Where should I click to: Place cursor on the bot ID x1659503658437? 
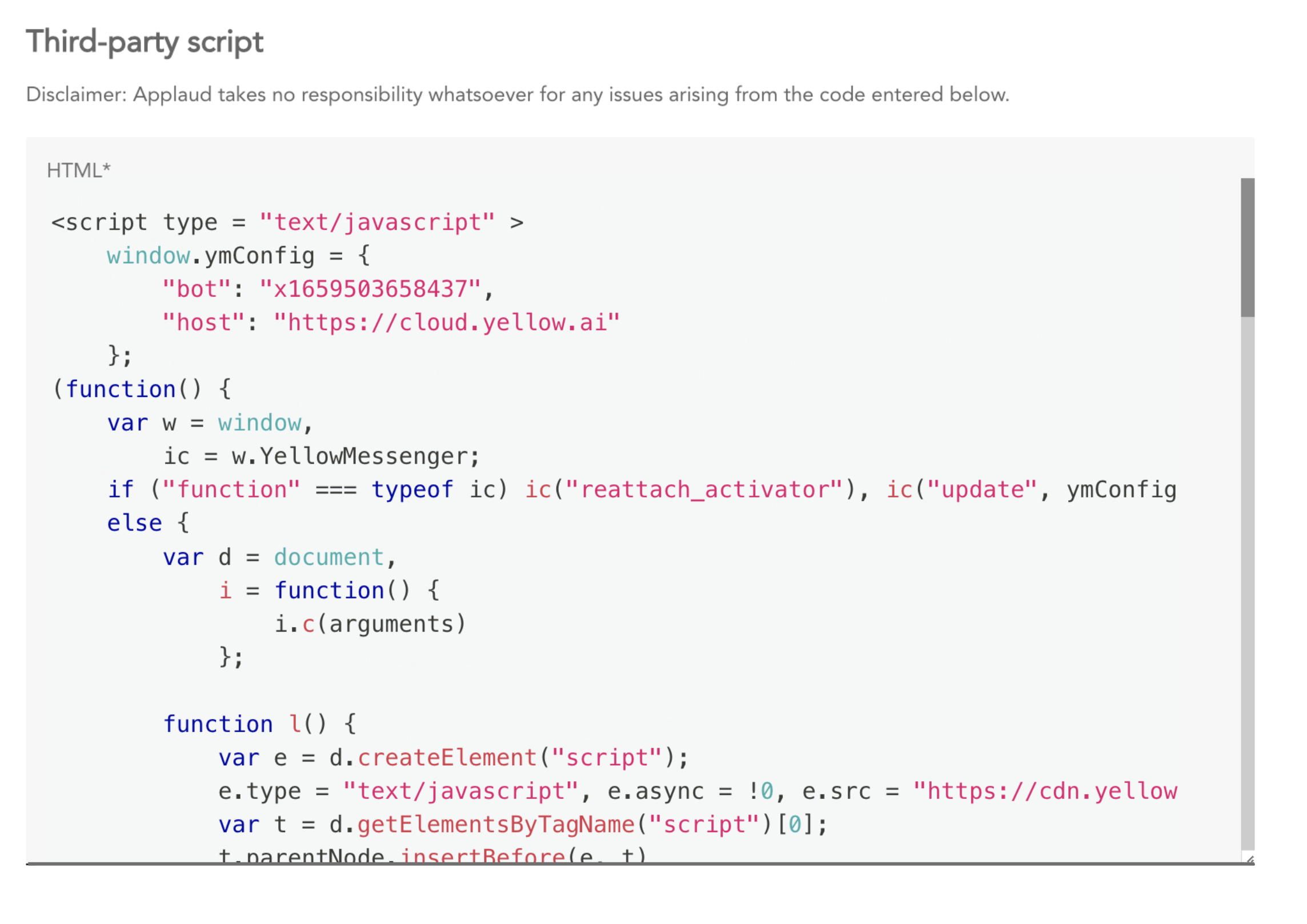pos(370,289)
